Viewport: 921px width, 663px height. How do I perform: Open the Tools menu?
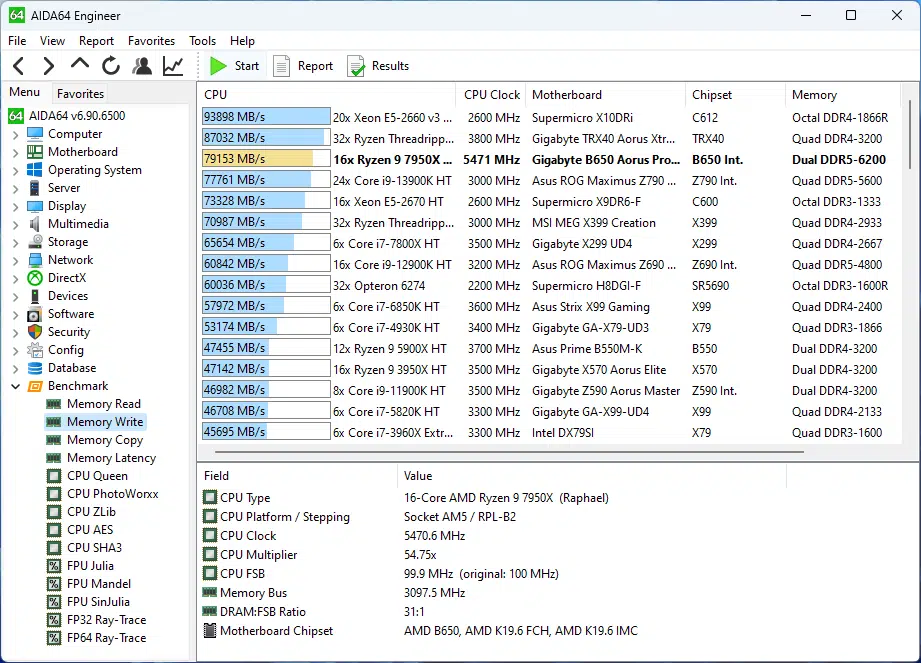point(202,41)
